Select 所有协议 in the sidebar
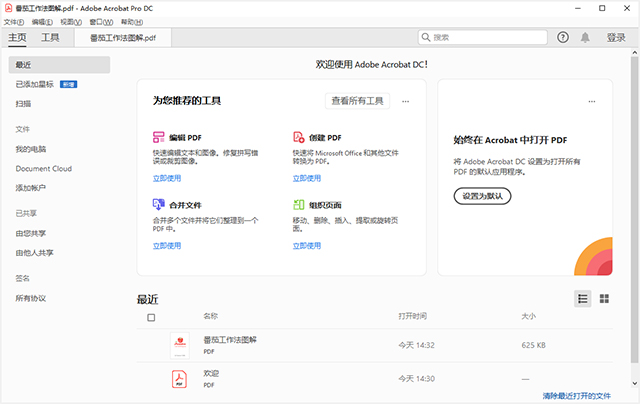 coord(31,298)
